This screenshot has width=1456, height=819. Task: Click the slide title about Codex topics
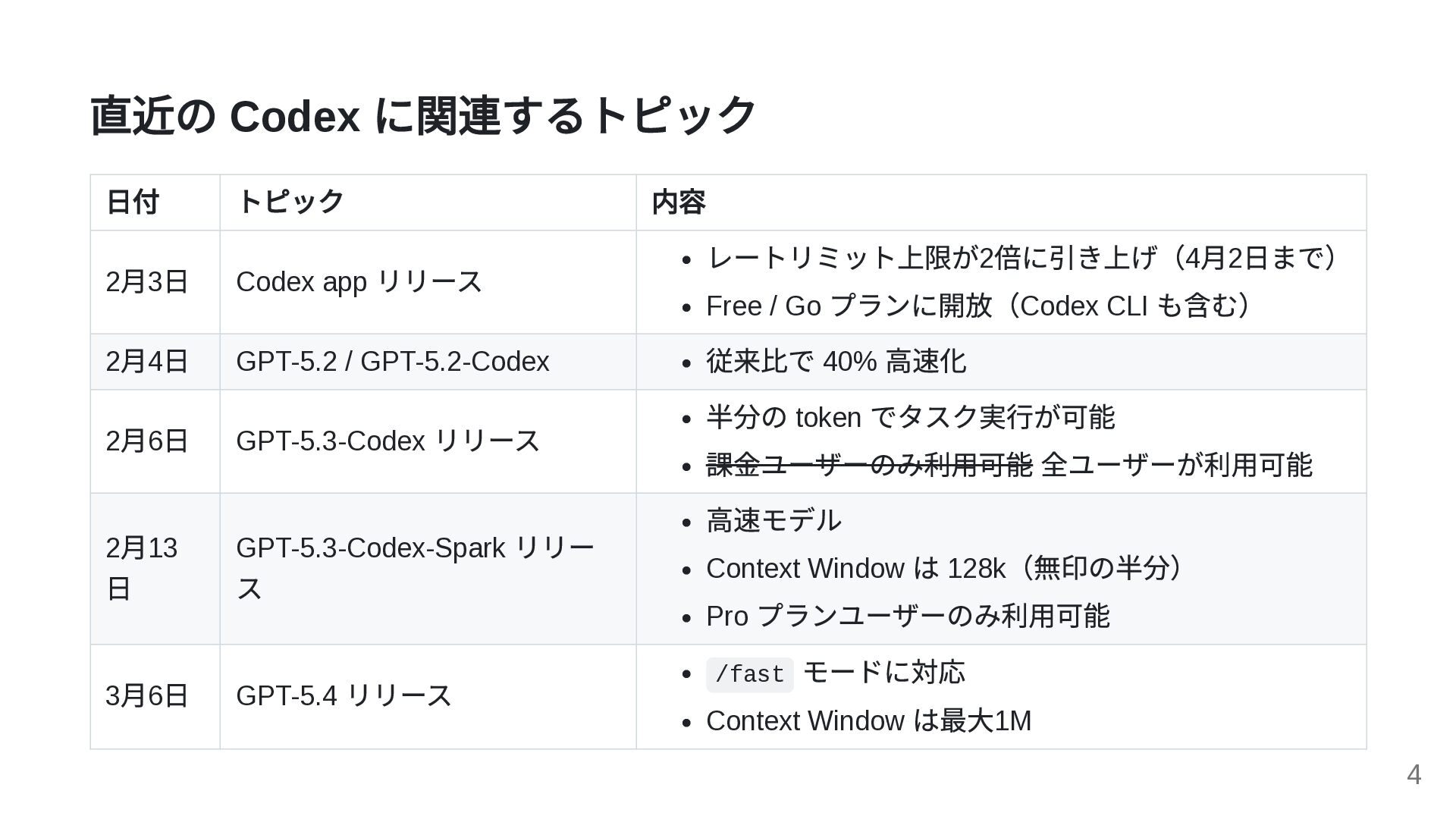(423, 116)
